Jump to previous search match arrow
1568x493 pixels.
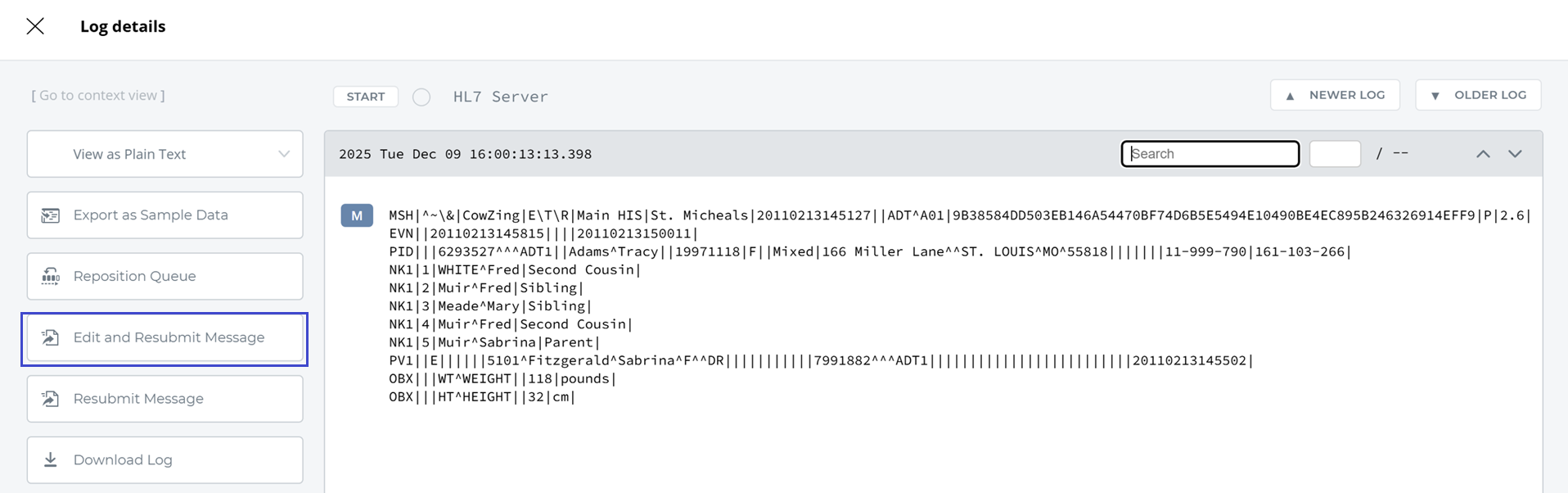click(1483, 154)
